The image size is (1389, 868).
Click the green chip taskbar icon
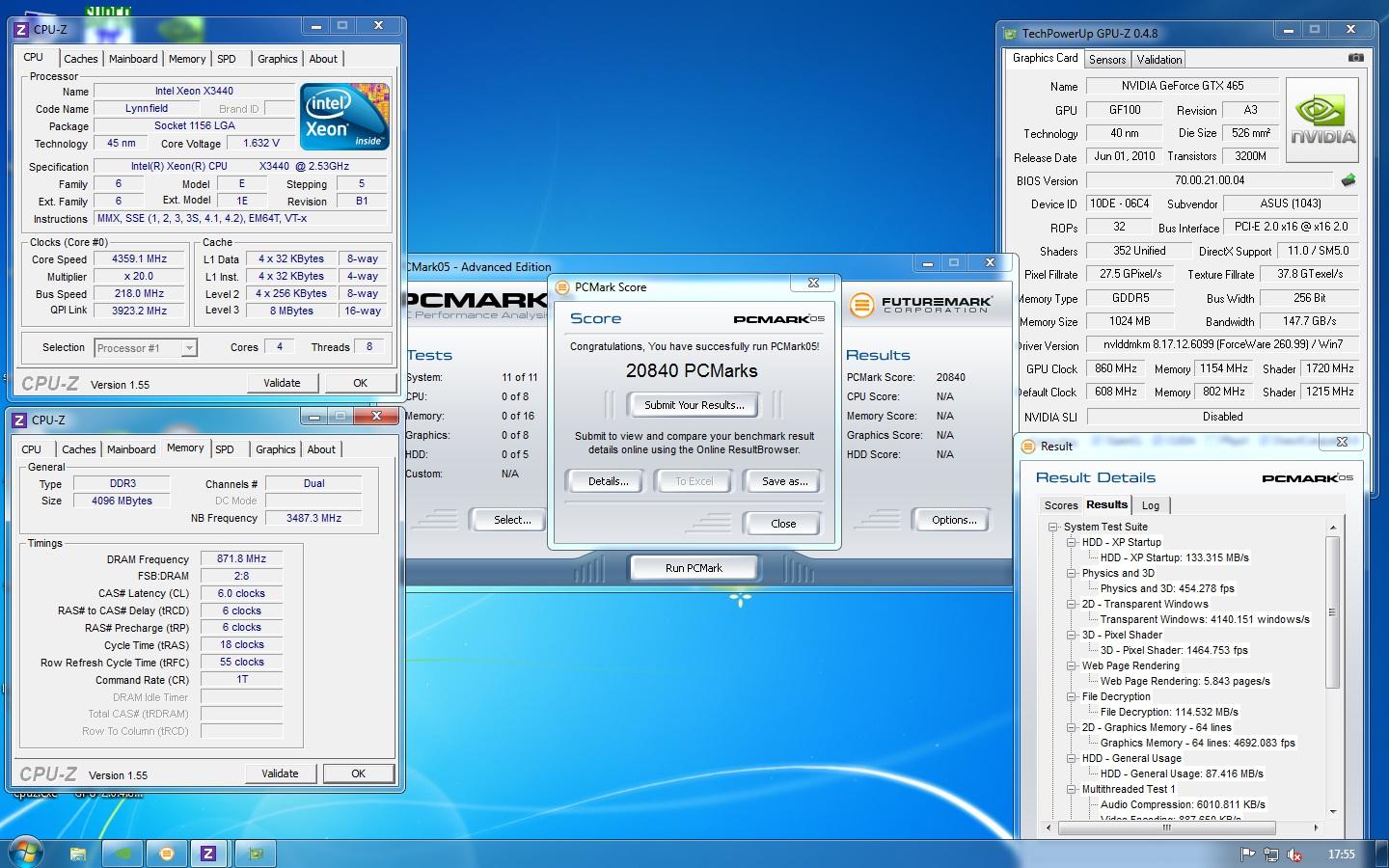(256, 854)
